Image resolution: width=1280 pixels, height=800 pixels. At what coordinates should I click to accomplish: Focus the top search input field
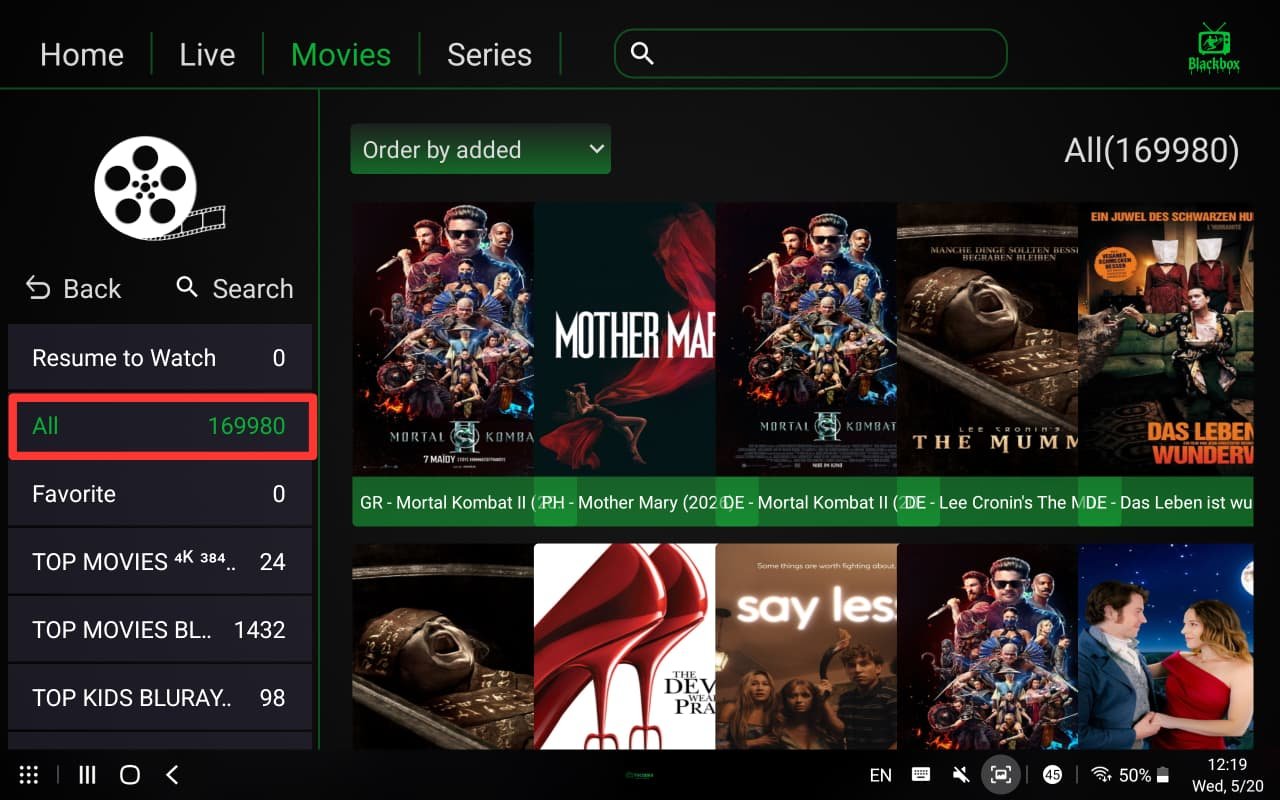(810, 54)
